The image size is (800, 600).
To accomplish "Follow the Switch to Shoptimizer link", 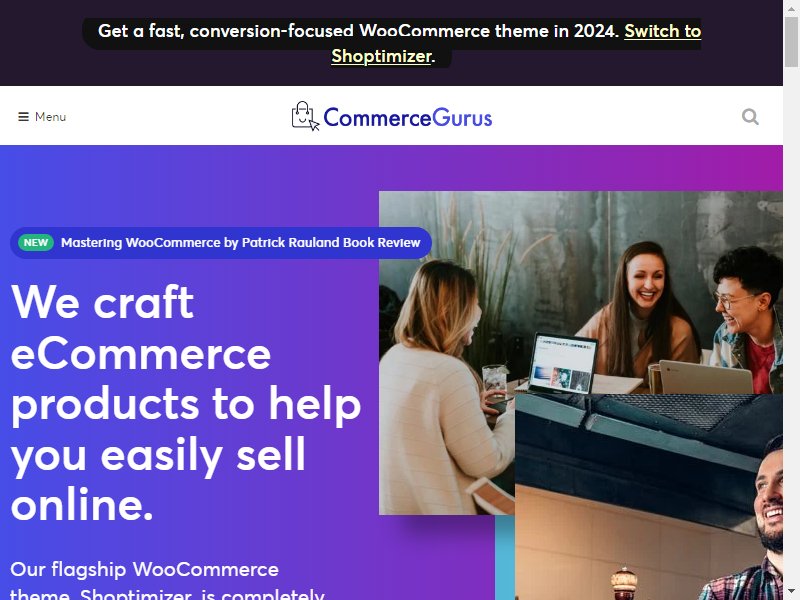I will [516, 43].
